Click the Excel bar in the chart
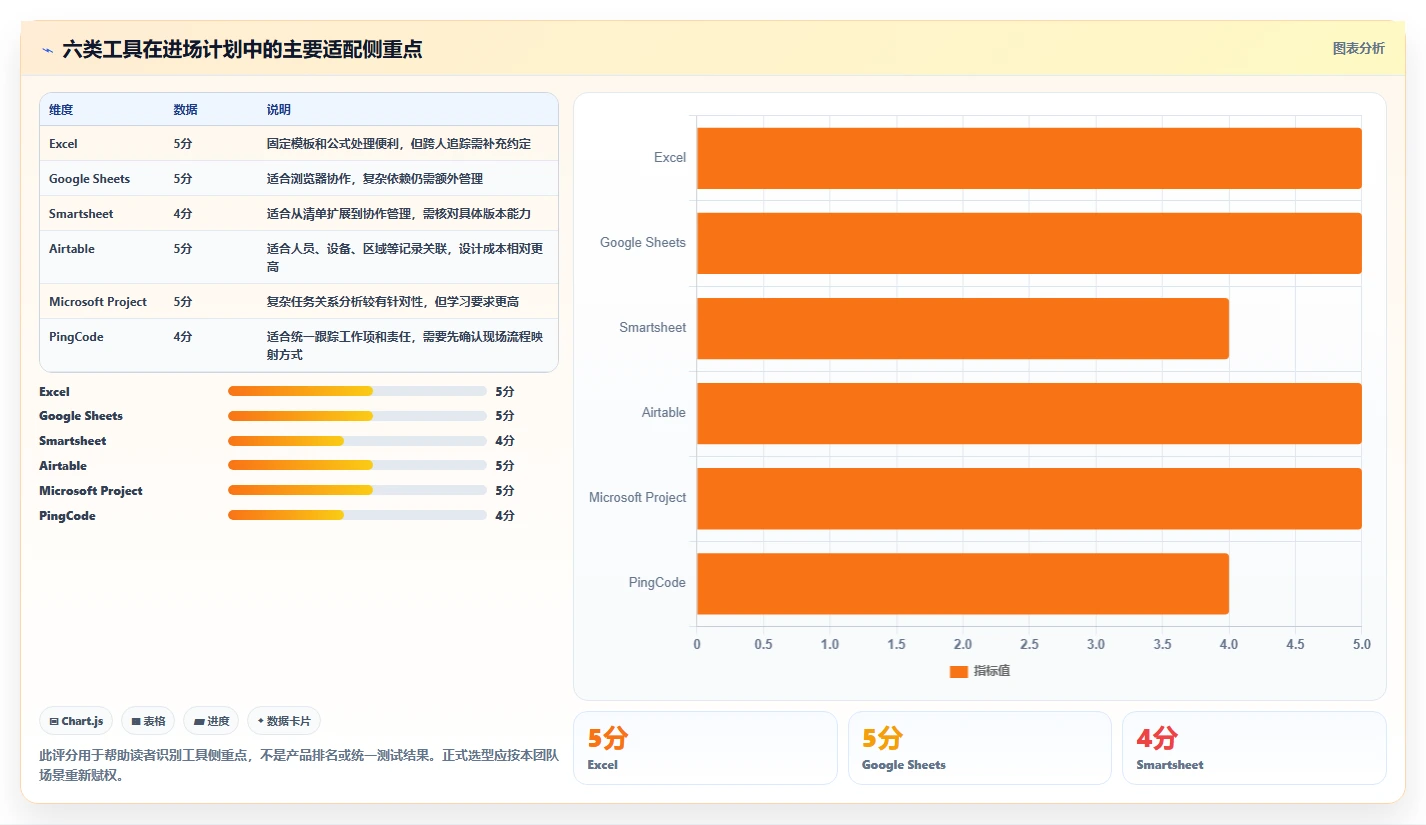 [x=1029, y=158]
